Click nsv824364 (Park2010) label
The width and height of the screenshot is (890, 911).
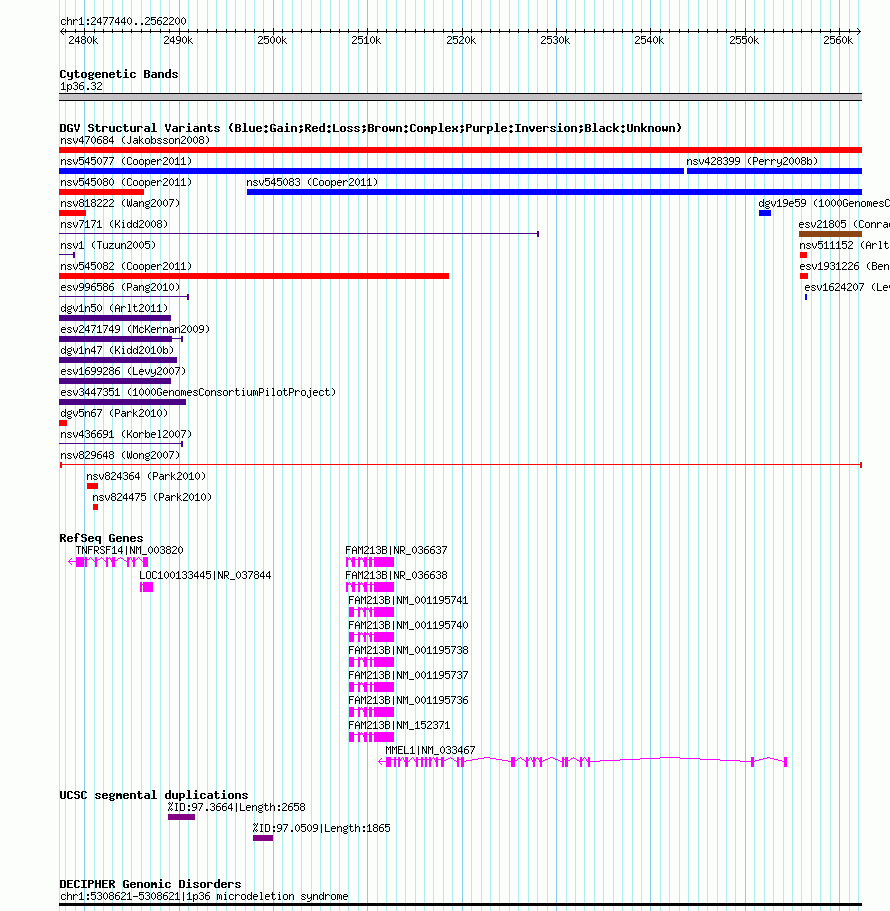tap(146, 476)
